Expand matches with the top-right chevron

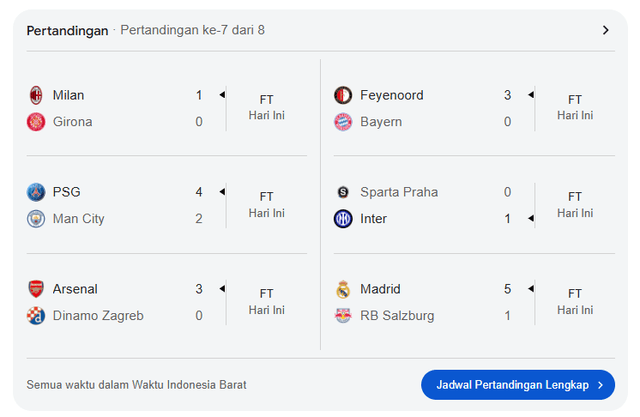(606, 30)
